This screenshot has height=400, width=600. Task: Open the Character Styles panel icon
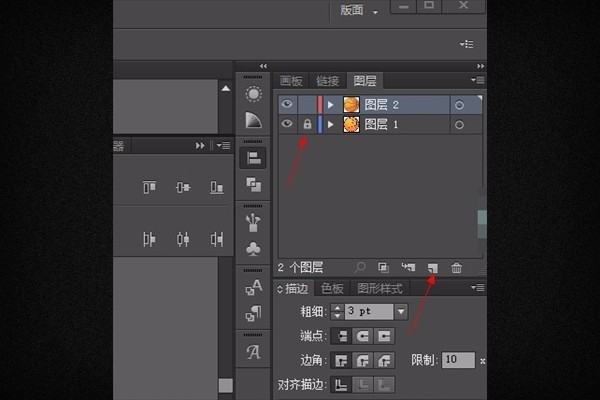(254, 287)
